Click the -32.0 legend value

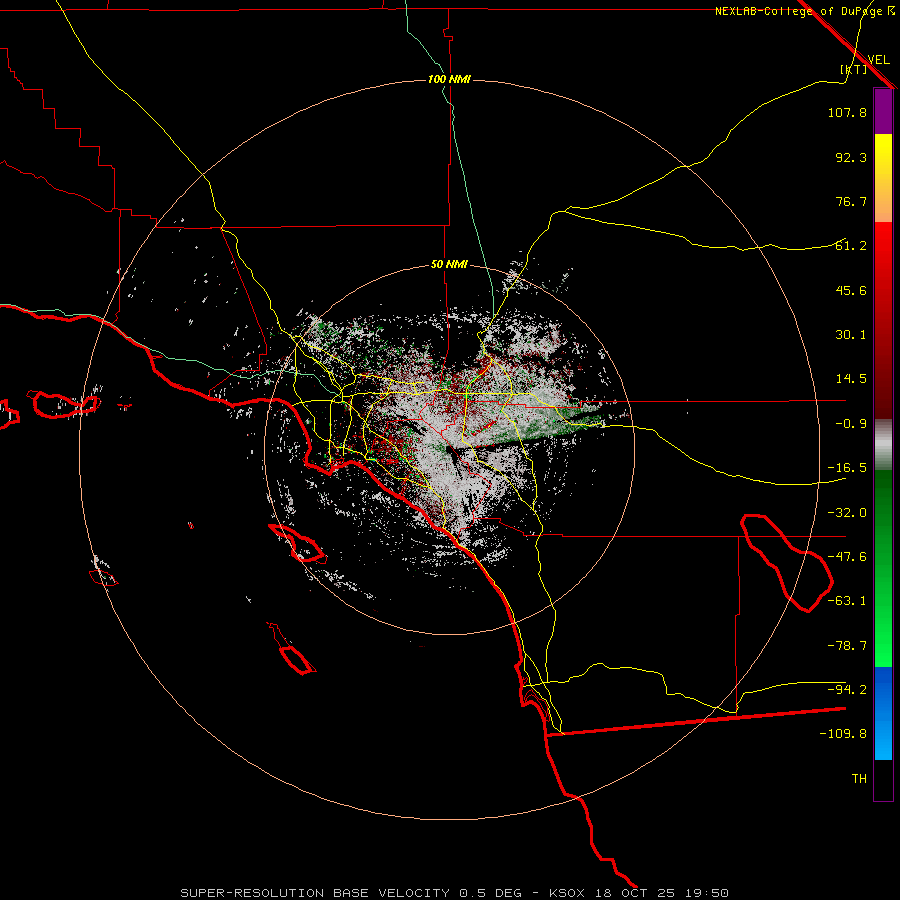(x=847, y=513)
